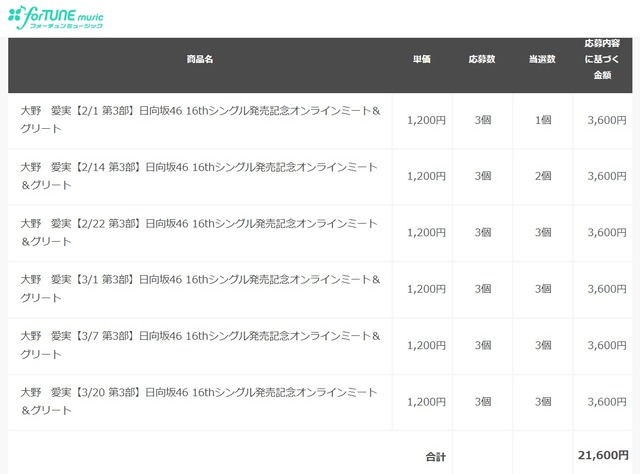
Task: Click the winning count in the 3/7 row
Action: pyautogui.click(x=543, y=345)
